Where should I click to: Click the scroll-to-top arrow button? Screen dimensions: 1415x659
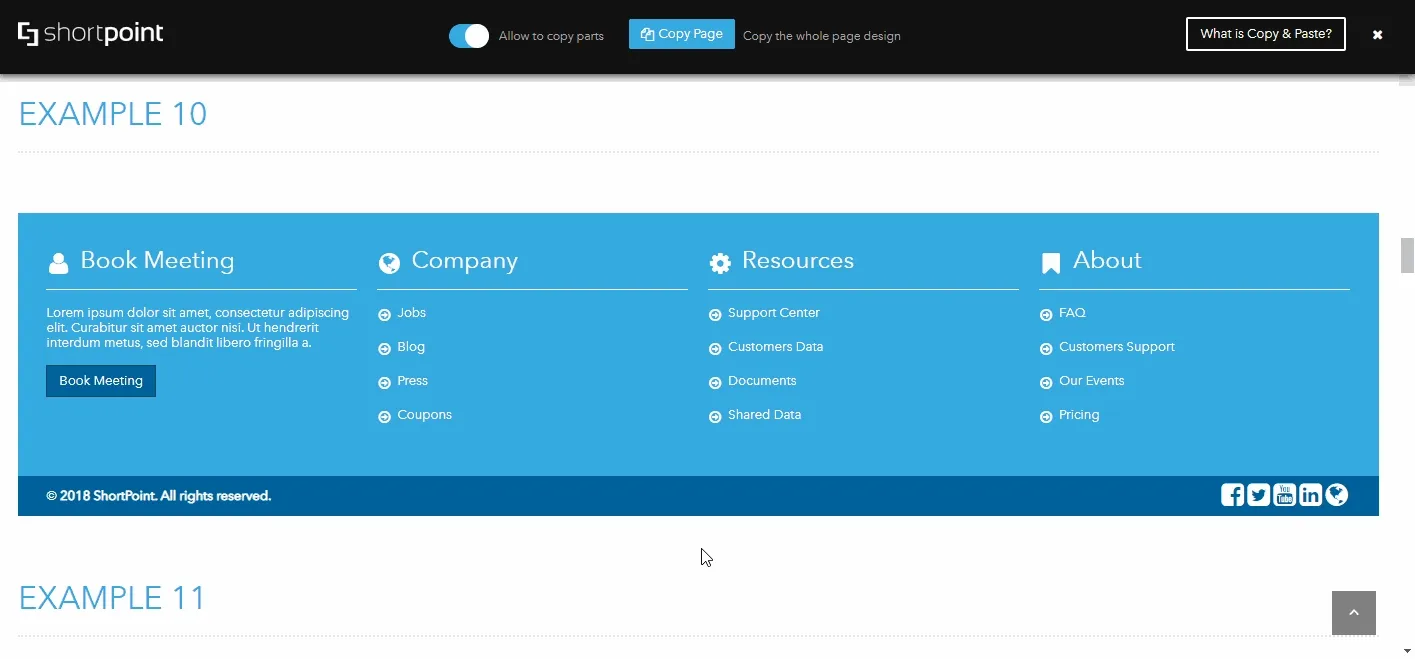coord(1353,613)
